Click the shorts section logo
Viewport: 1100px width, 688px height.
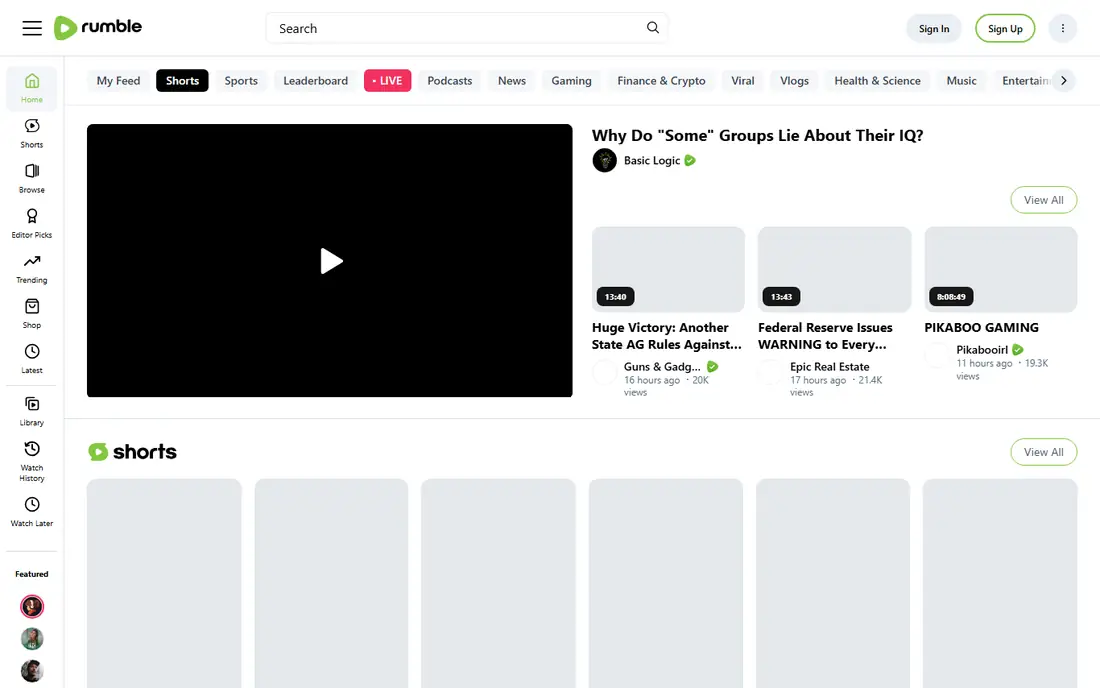point(132,452)
